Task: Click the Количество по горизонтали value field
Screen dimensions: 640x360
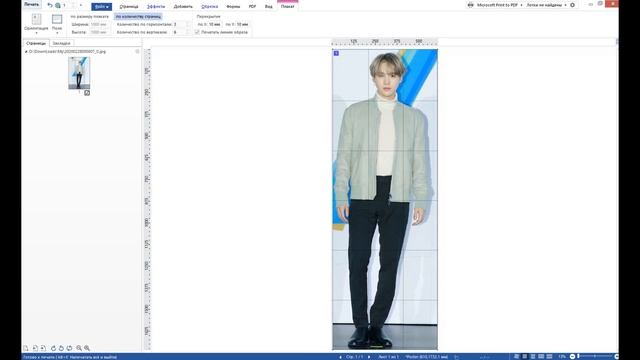Action: (x=179, y=24)
